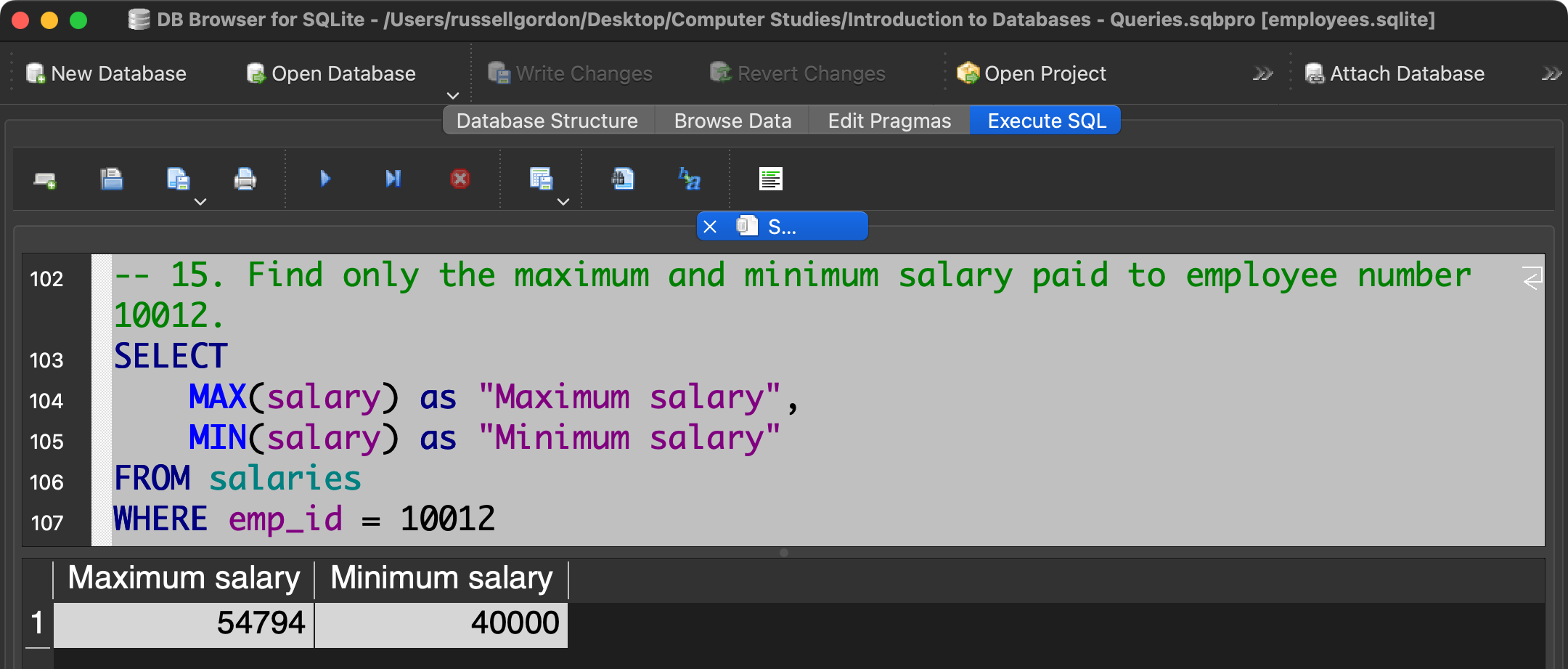Expand the hidden toolbar items after Open Project
1568x669 pixels.
tap(1262, 74)
